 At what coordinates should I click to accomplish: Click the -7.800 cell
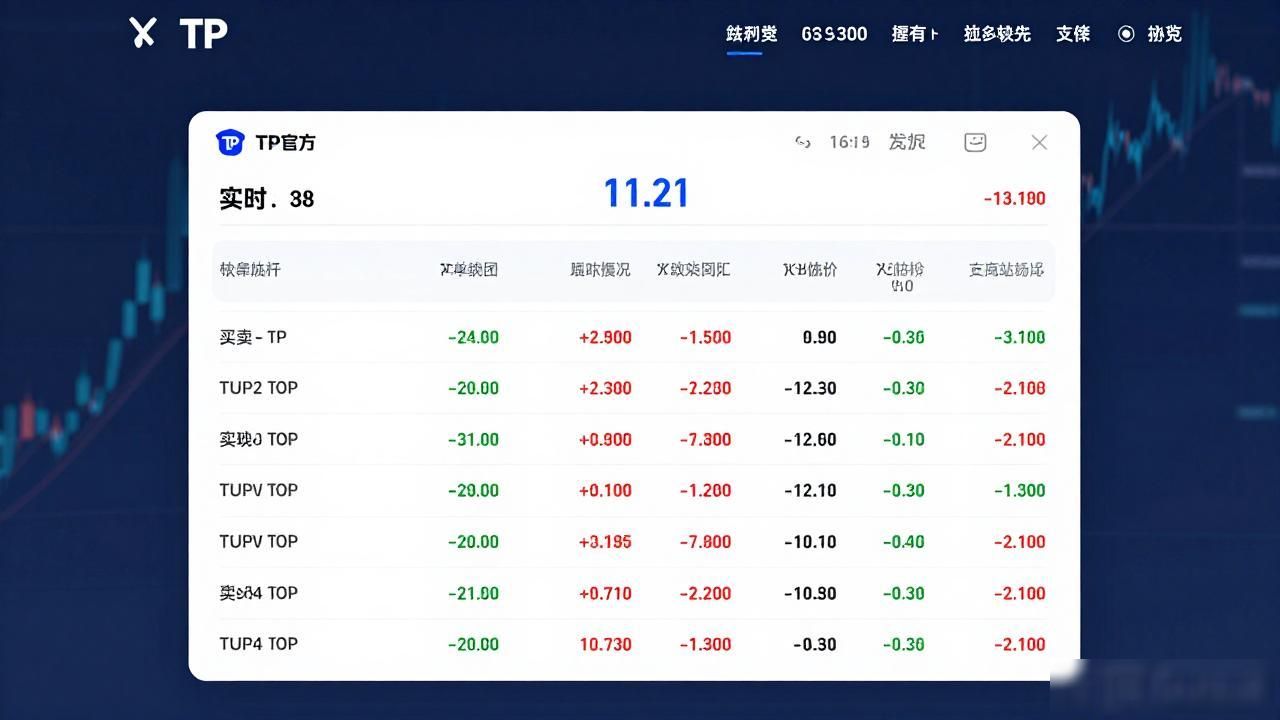point(705,541)
